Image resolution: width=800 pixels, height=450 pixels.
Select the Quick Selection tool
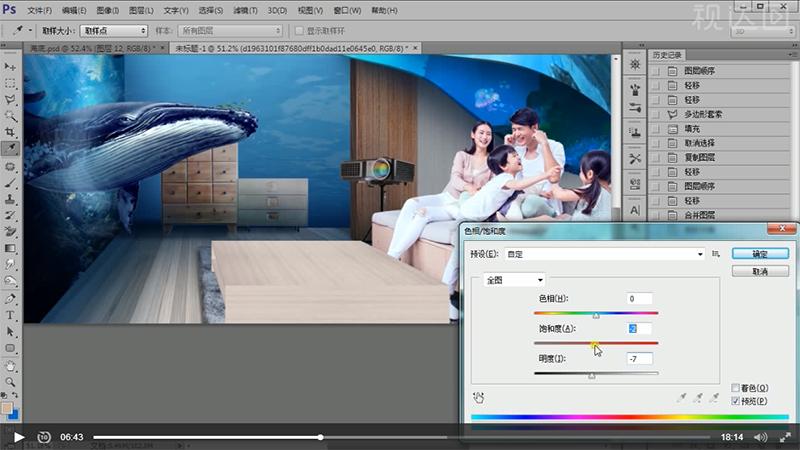click(10, 116)
